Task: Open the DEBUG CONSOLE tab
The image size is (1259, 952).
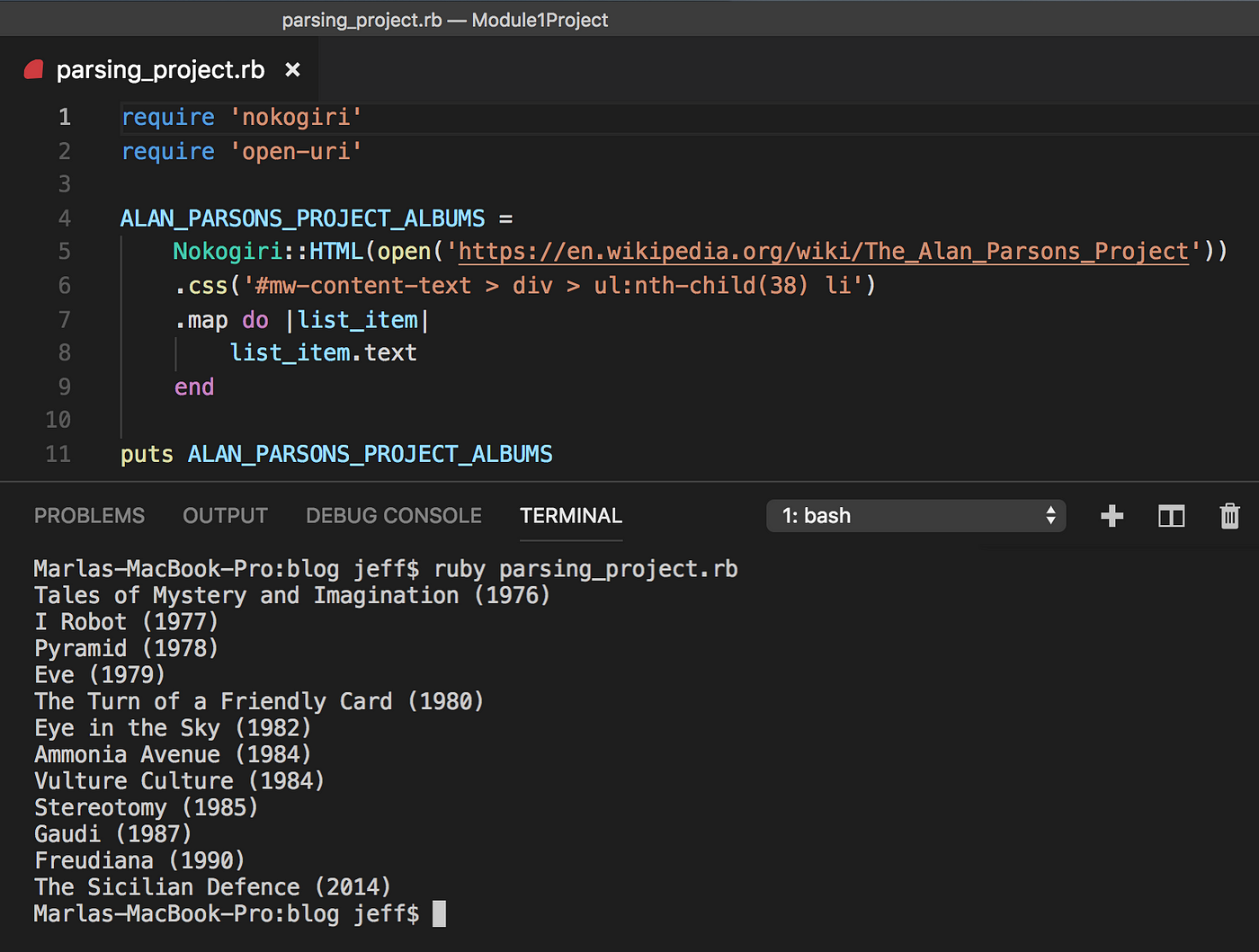Action: tap(394, 516)
